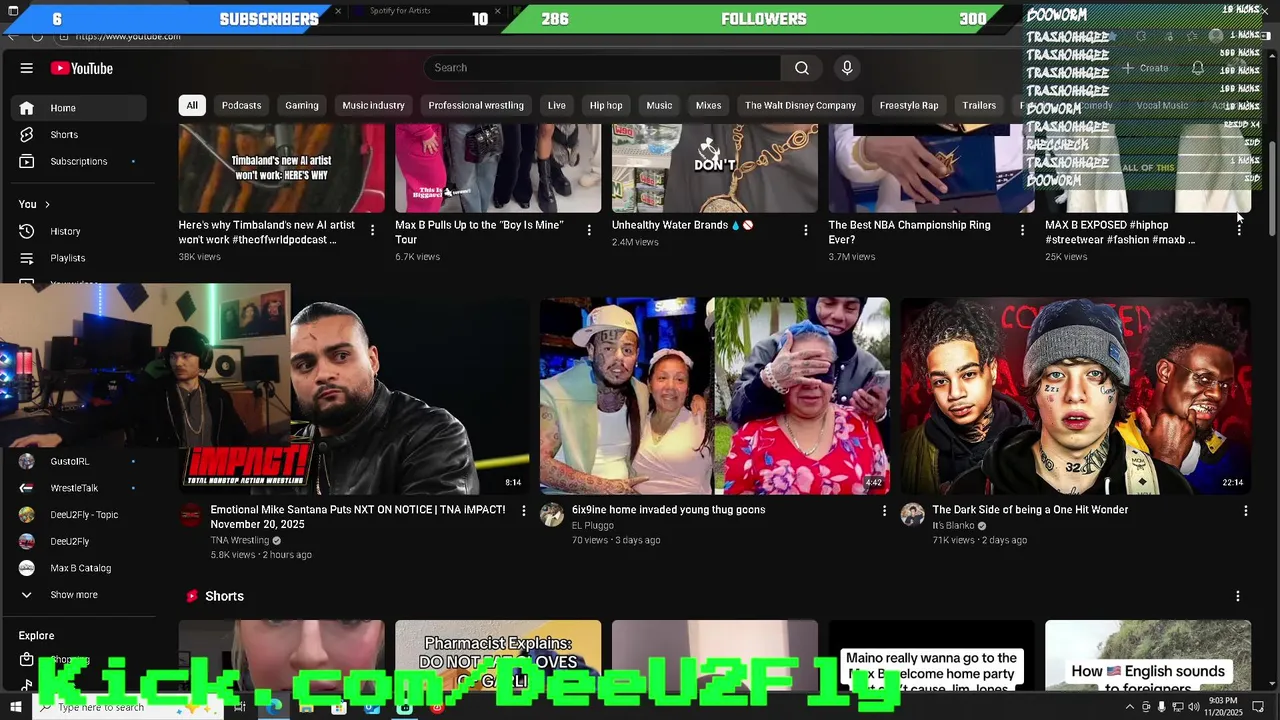This screenshot has width=1280, height=720.
Task: Open the 6ix9ine home invaded thumbnail
Action: pos(715,396)
